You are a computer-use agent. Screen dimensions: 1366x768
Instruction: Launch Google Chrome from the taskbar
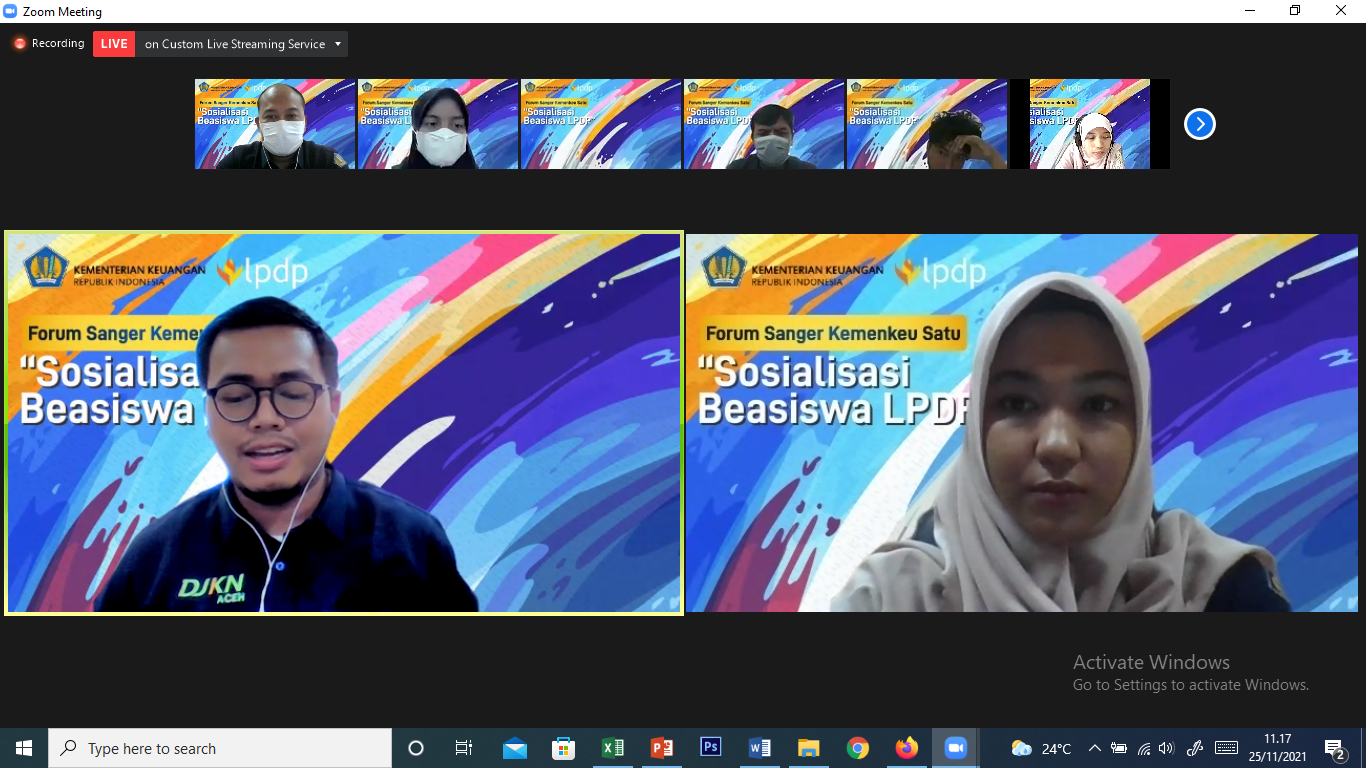(858, 748)
